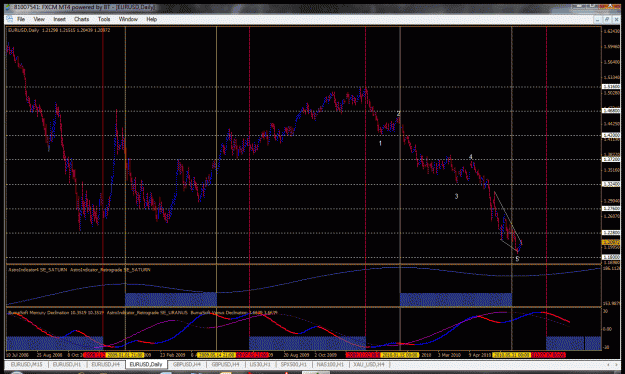This screenshot has height=374, width=625.
Task: Click yellow 2010.05.31 00:00 time axis marker
Action: (511, 355)
